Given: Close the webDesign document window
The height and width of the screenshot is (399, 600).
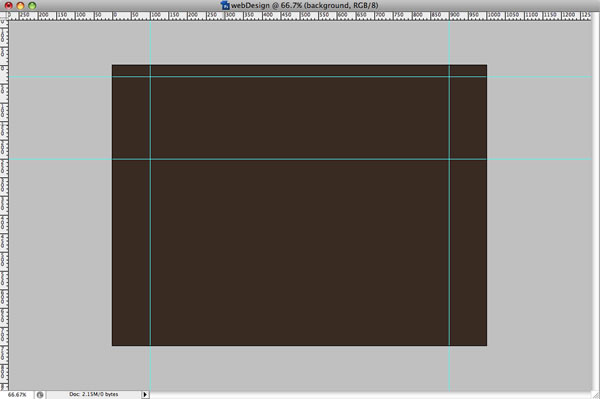Looking at the screenshot, I should [8, 5].
